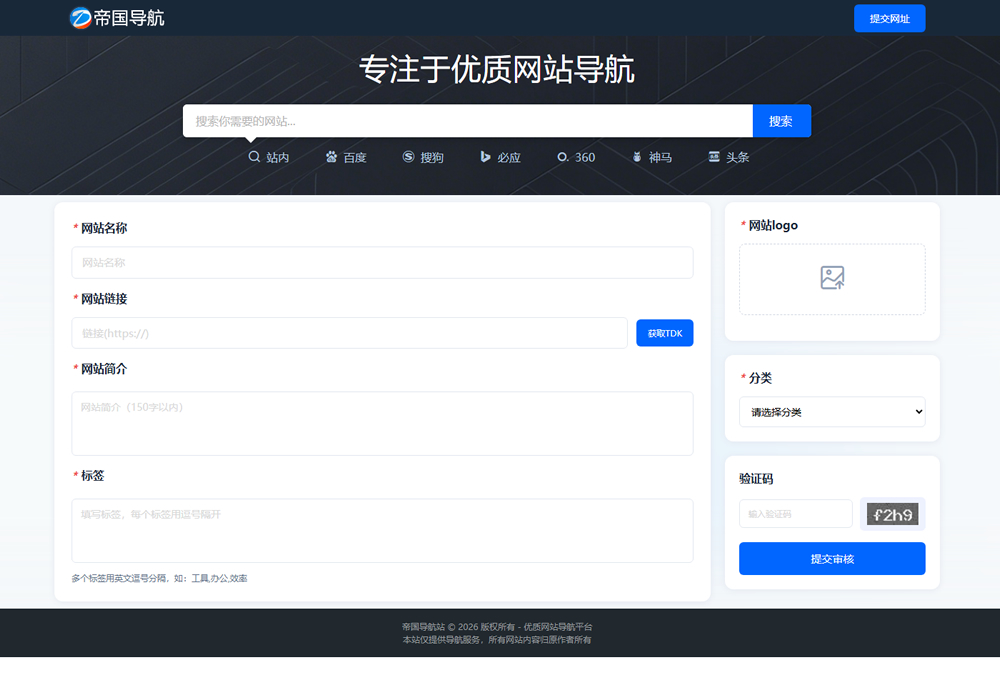Image resolution: width=1000 pixels, height=683 pixels.
Task: Switch search engine to 神马 tab
Action: click(x=652, y=157)
